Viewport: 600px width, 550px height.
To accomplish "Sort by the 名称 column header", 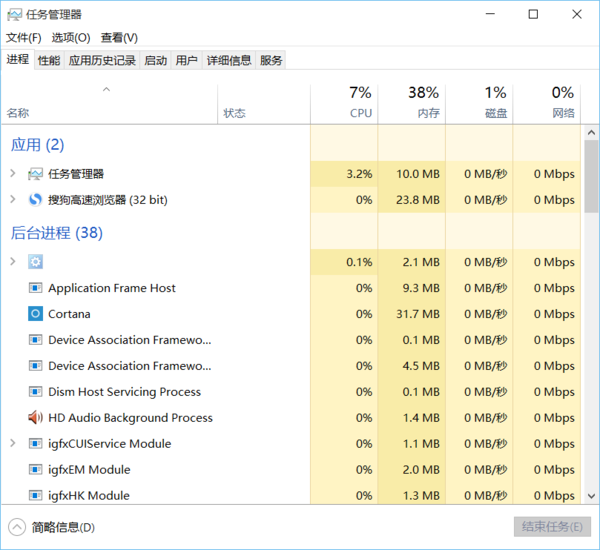I will point(109,104).
